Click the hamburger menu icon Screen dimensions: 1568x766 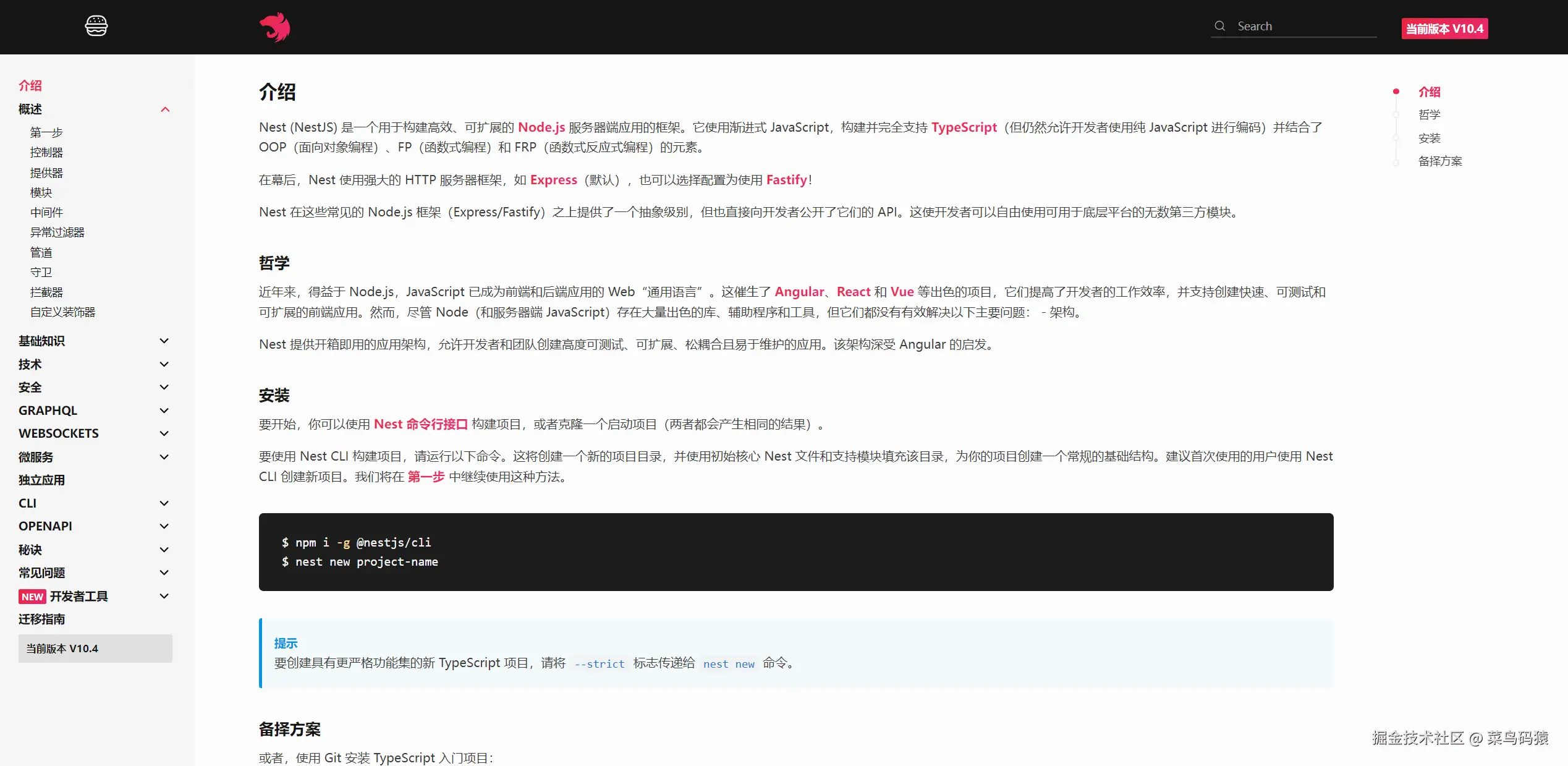pos(96,26)
